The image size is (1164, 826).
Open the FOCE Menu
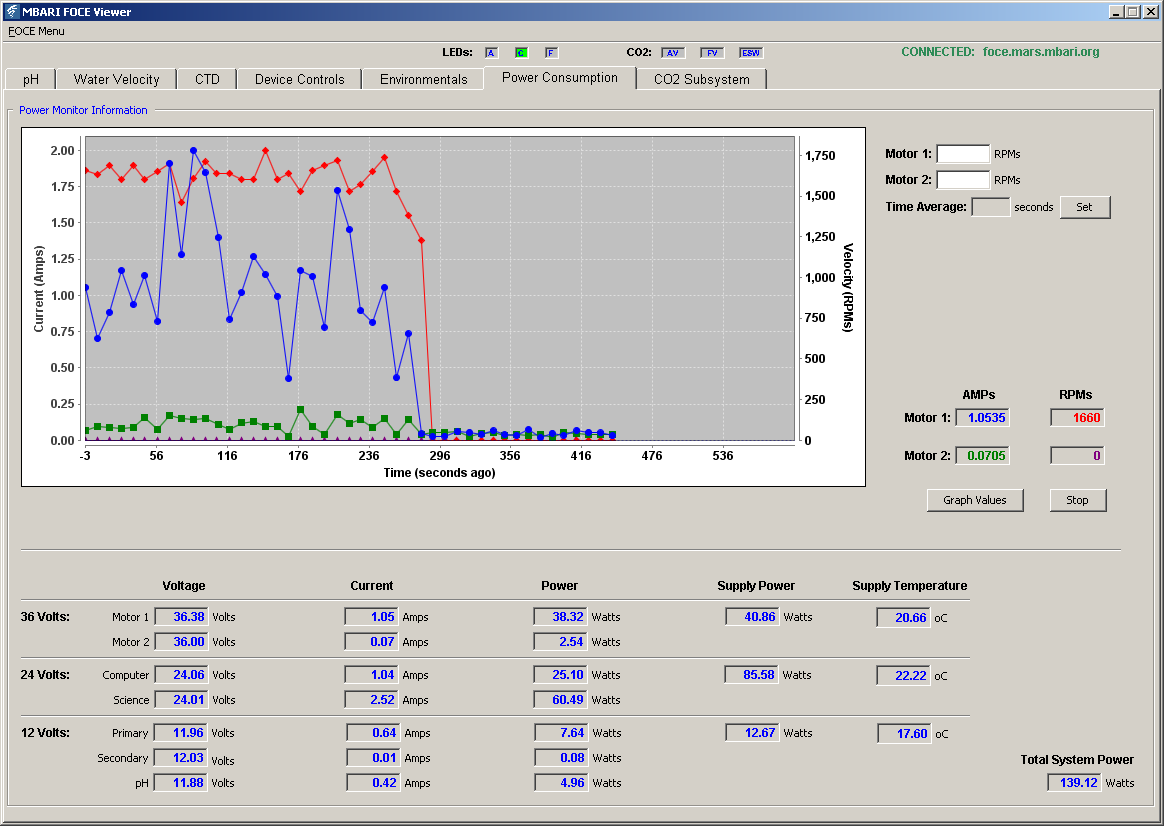pyautogui.click(x=36, y=31)
